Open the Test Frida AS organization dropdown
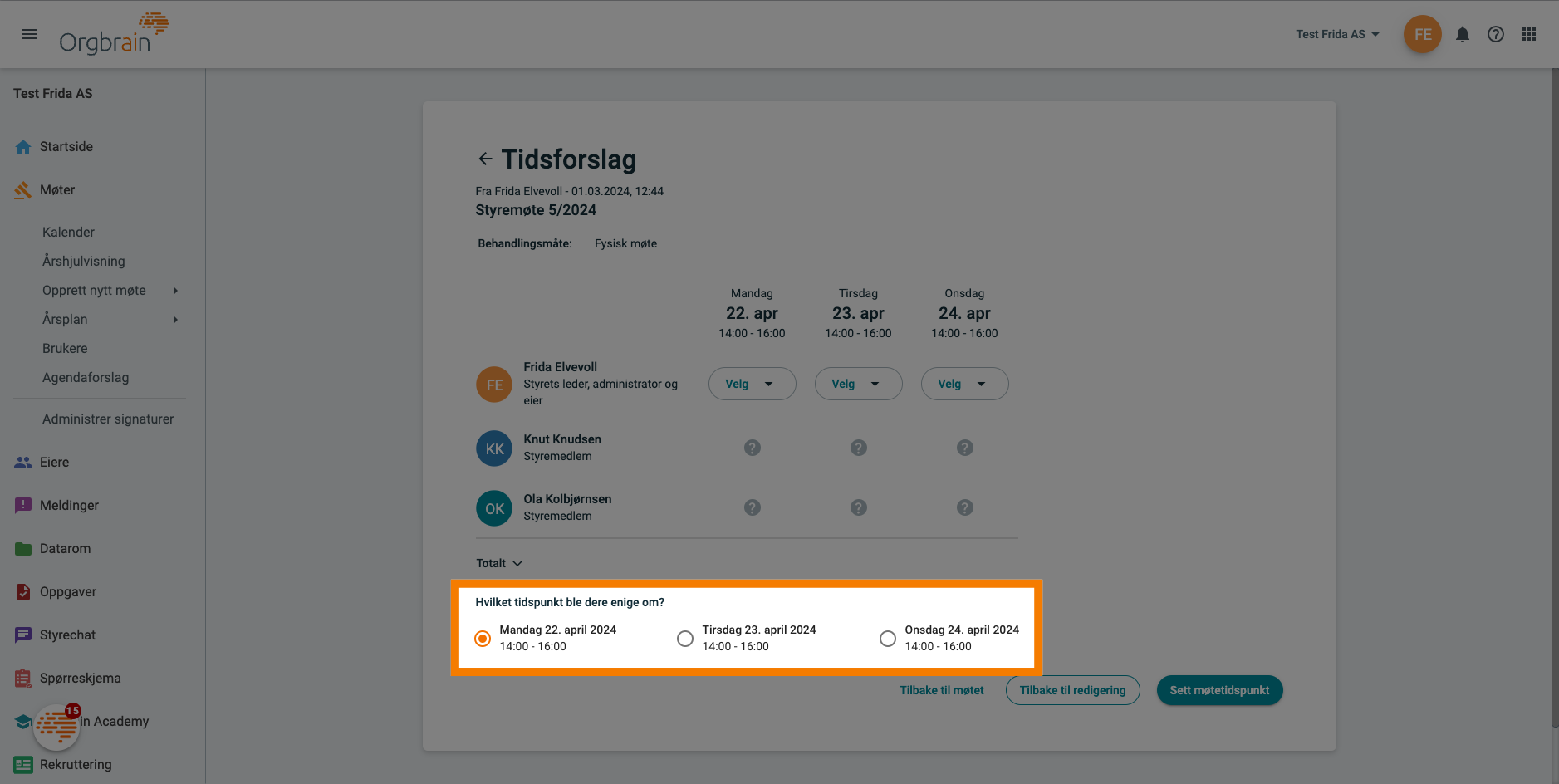Screen dimensions: 1559x784 click(x=1338, y=34)
